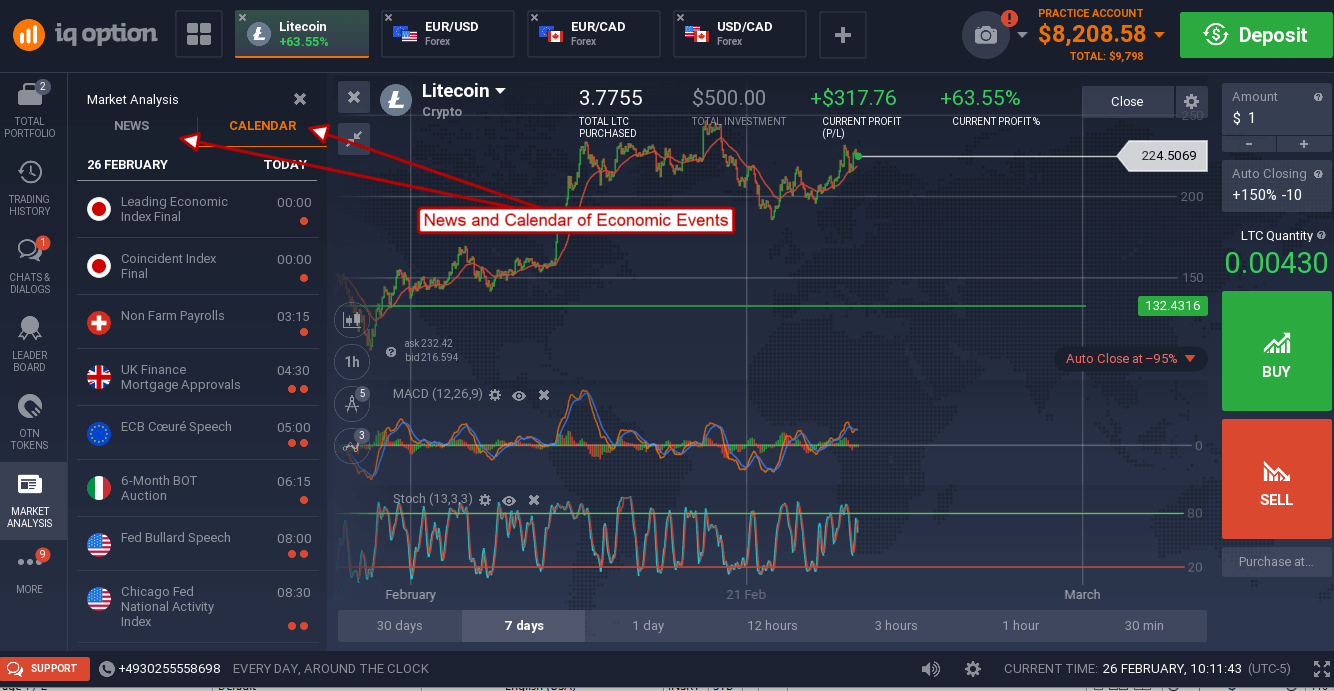Click Close position button

pyautogui.click(x=1127, y=101)
